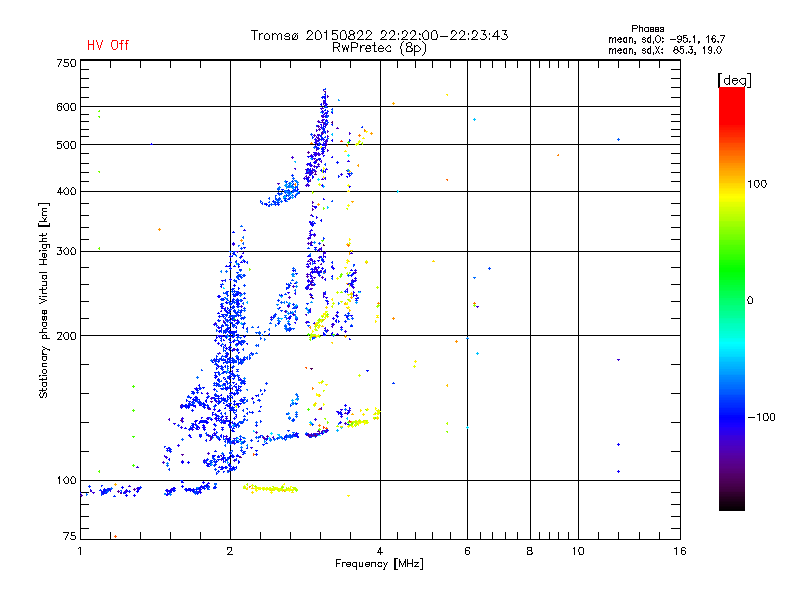Click the red "HV Off" status label
The image size is (800, 600).
coord(108,45)
